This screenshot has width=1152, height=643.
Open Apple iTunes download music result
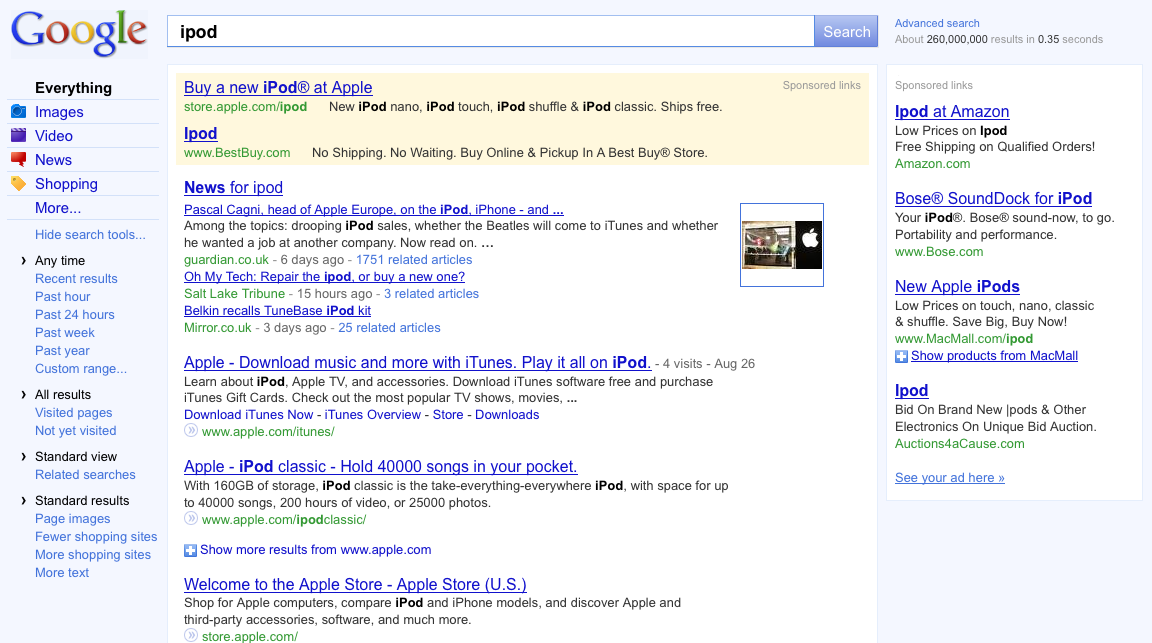(417, 363)
